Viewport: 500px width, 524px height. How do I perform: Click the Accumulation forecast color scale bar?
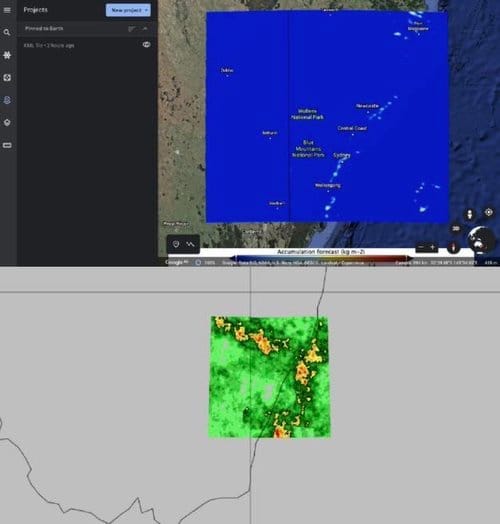click(321, 258)
